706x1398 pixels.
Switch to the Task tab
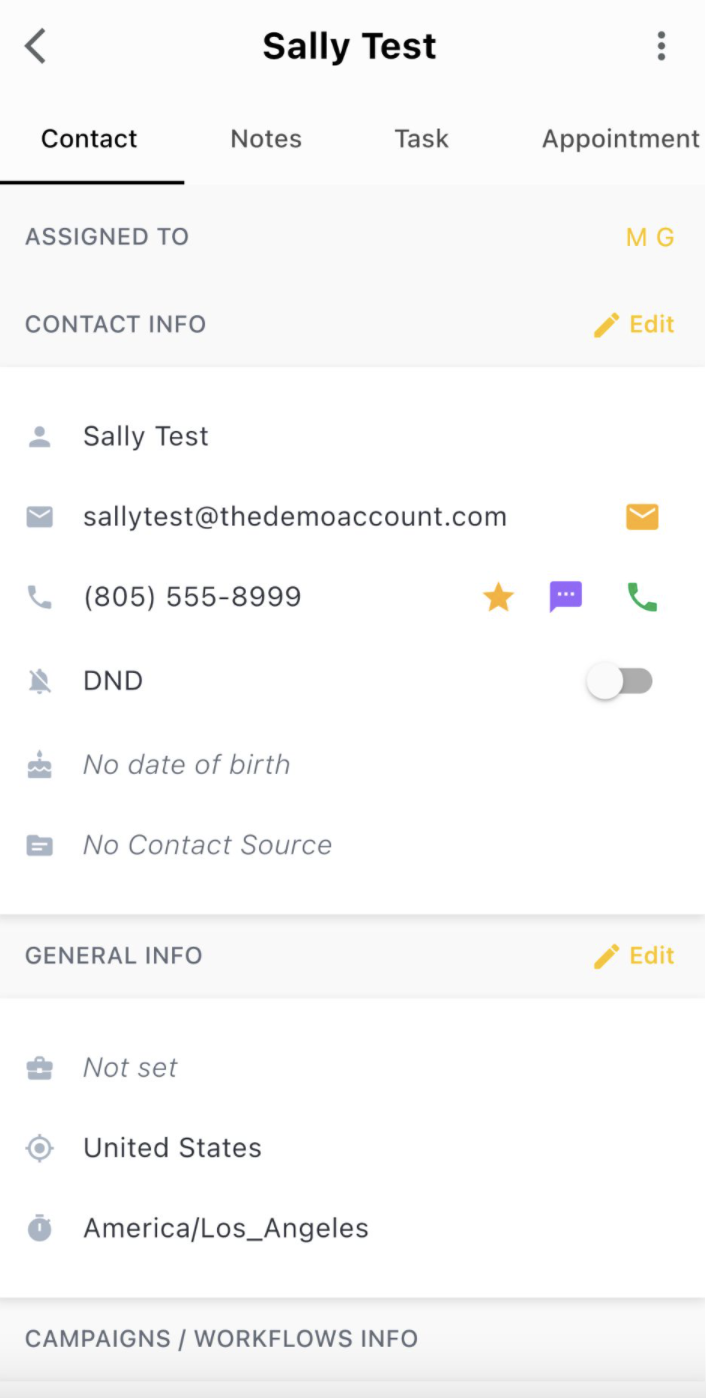pyautogui.click(x=421, y=139)
